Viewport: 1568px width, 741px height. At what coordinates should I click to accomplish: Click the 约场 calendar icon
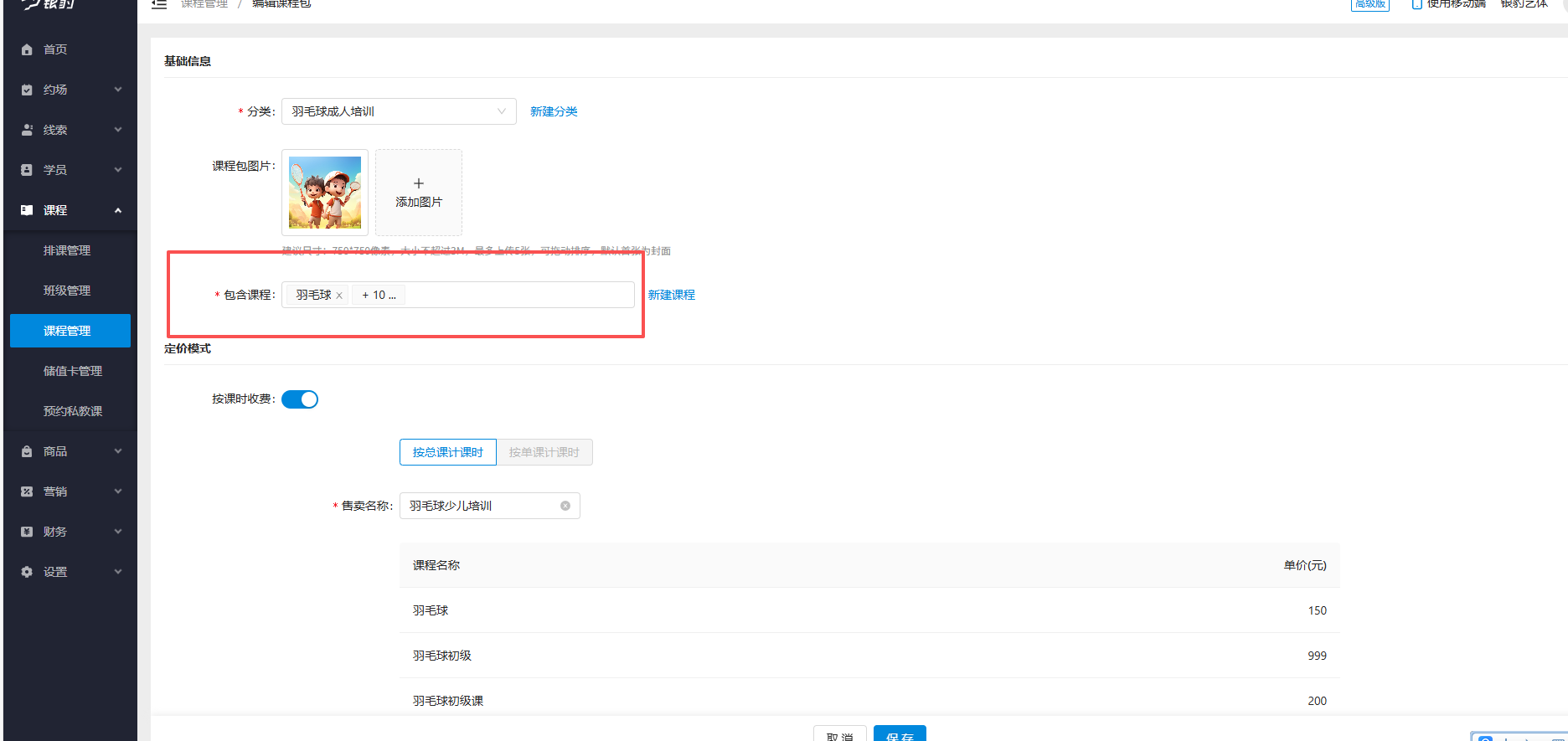pos(27,90)
